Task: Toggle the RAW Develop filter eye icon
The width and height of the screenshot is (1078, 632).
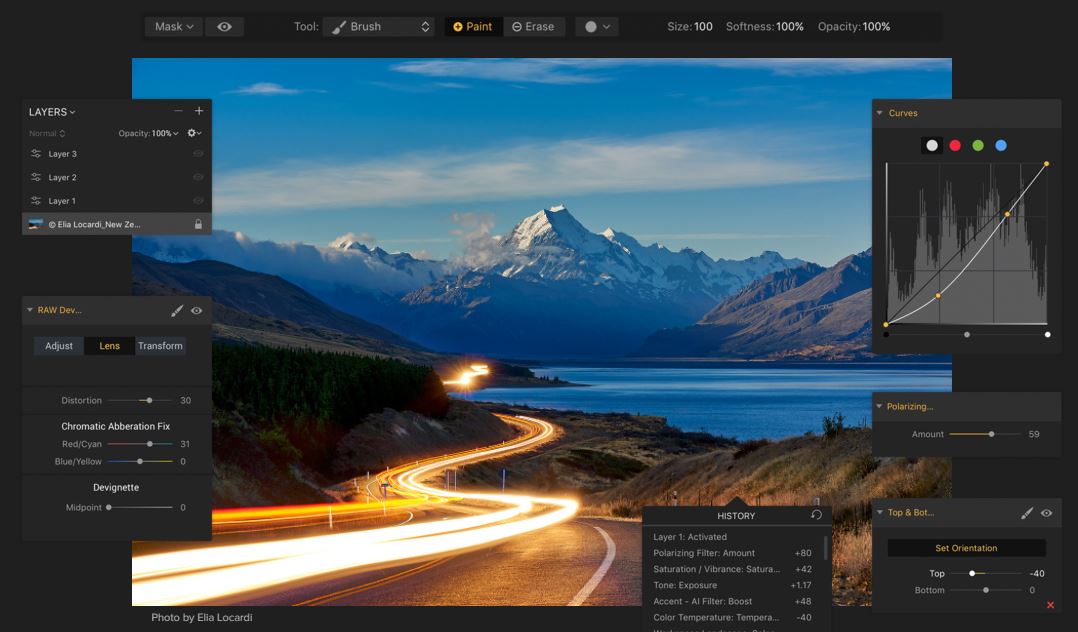Action: coord(196,311)
